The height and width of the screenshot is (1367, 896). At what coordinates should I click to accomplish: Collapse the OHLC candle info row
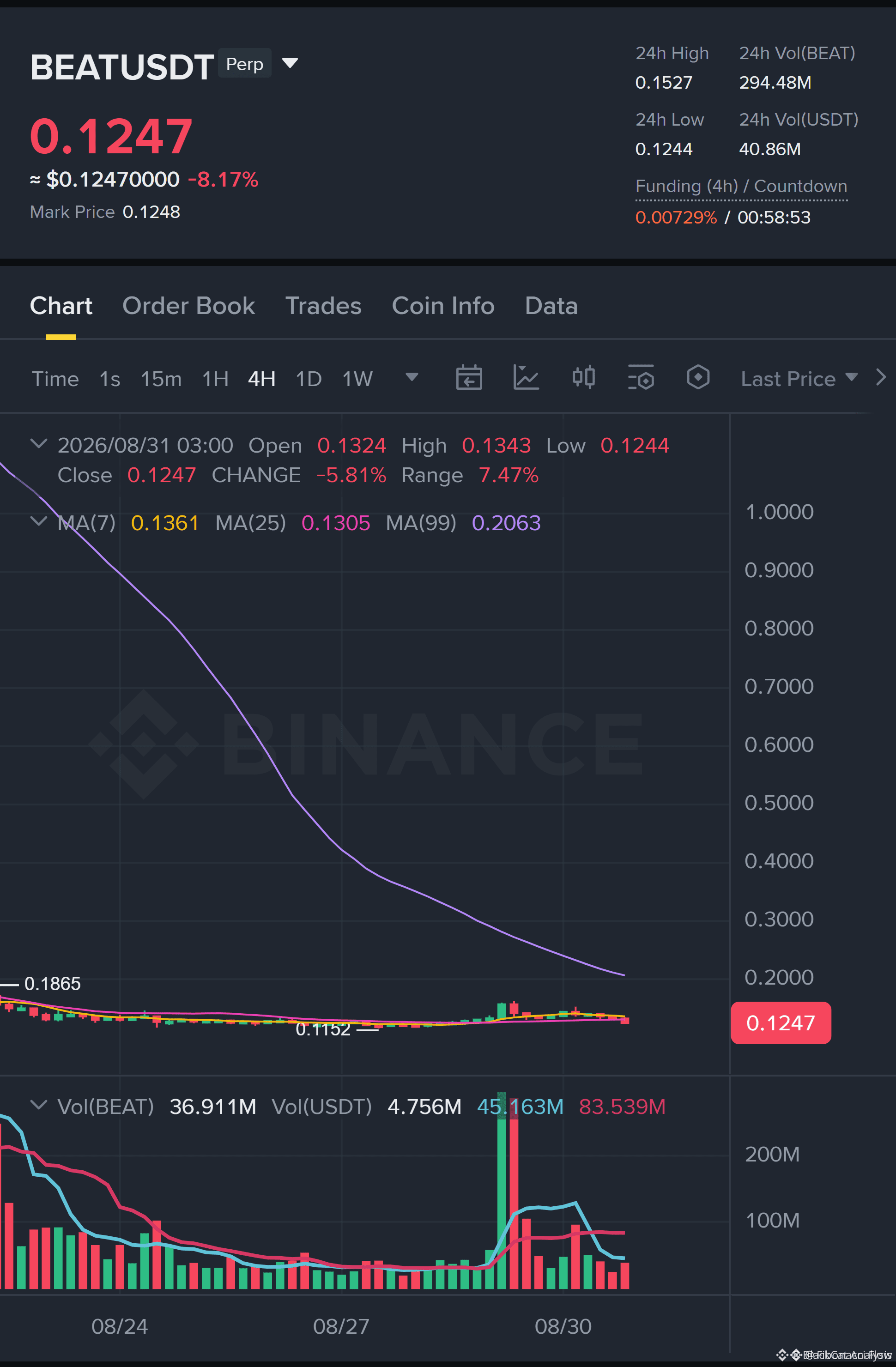pos(38,443)
